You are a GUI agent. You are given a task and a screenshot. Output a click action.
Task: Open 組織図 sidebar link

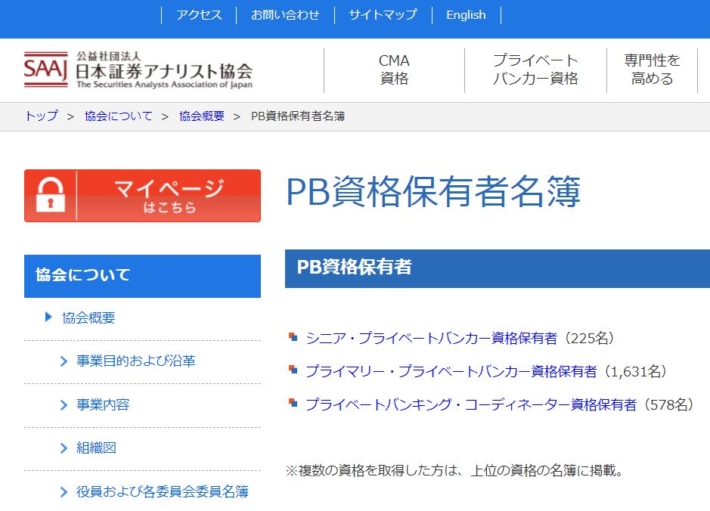pyautogui.click(x=96, y=448)
